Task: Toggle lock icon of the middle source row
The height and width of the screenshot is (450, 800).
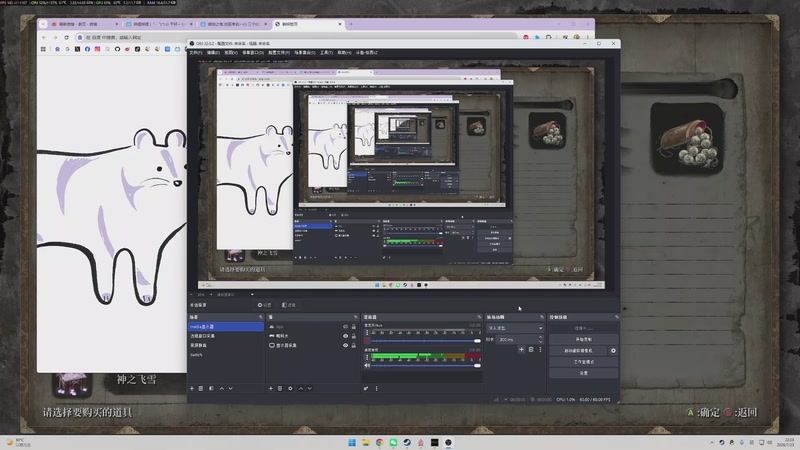Action: point(354,336)
